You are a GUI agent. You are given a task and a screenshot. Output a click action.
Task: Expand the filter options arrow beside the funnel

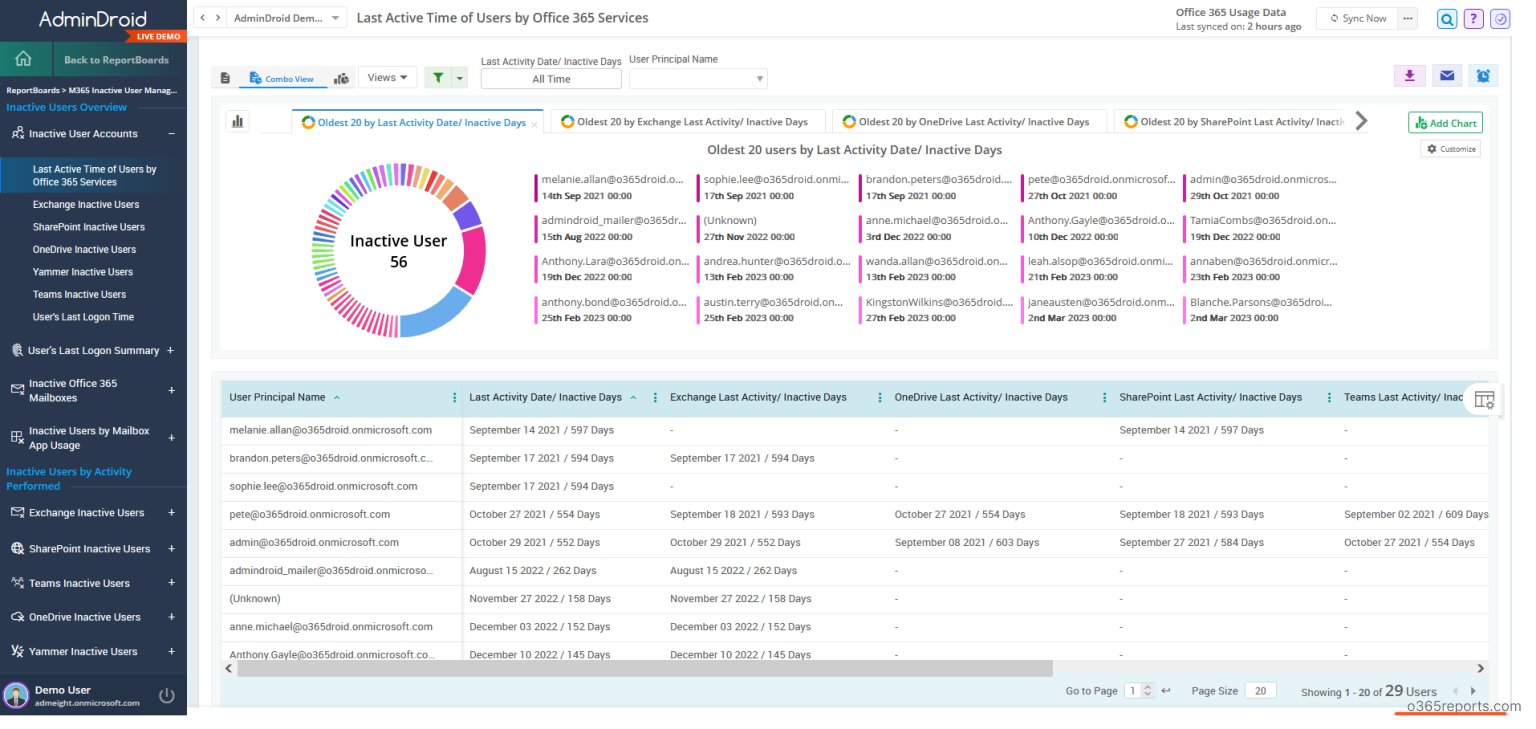[460, 76]
